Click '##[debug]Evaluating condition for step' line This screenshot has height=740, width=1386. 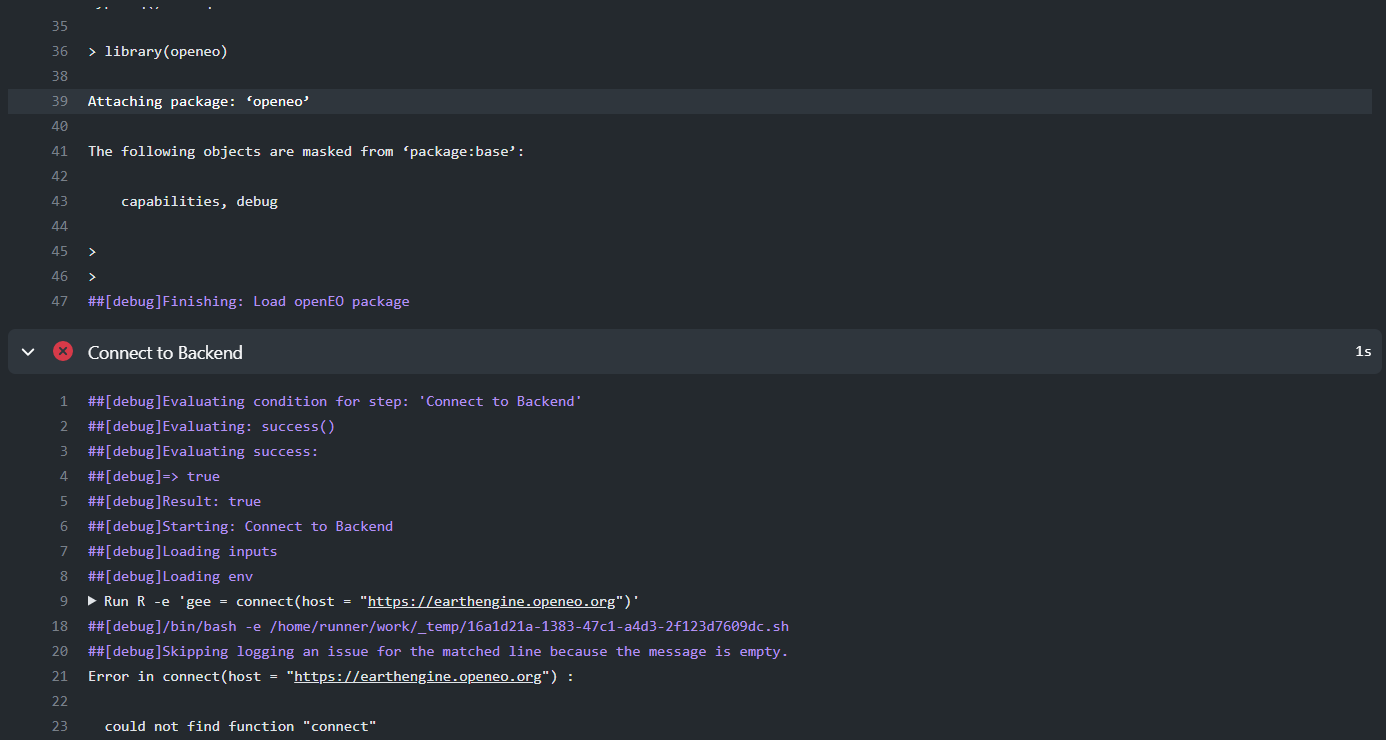click(335, 401)
